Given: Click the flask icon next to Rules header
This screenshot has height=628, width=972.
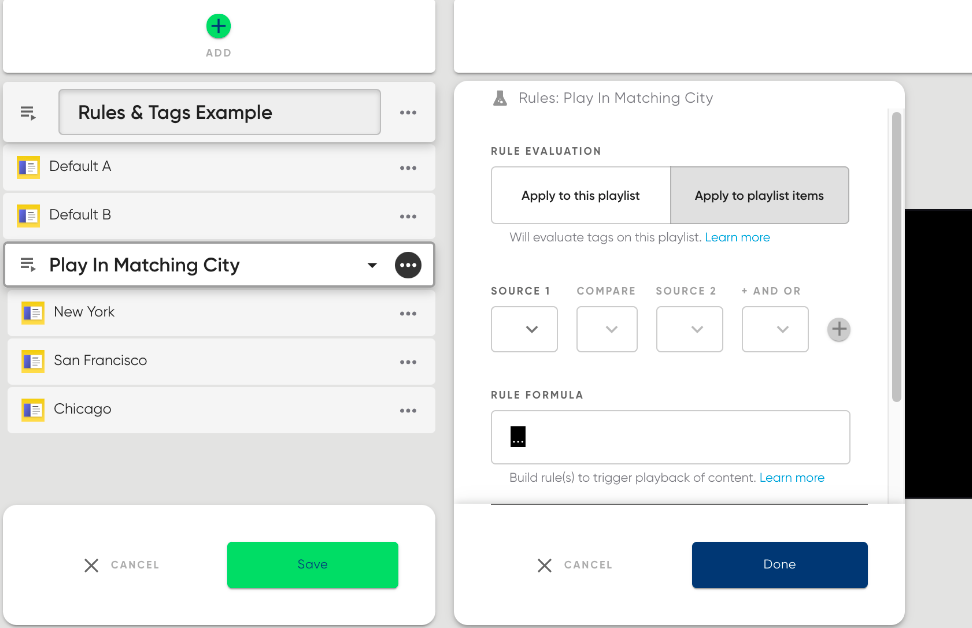Looking at the screenshot, I should coord(500,98).
